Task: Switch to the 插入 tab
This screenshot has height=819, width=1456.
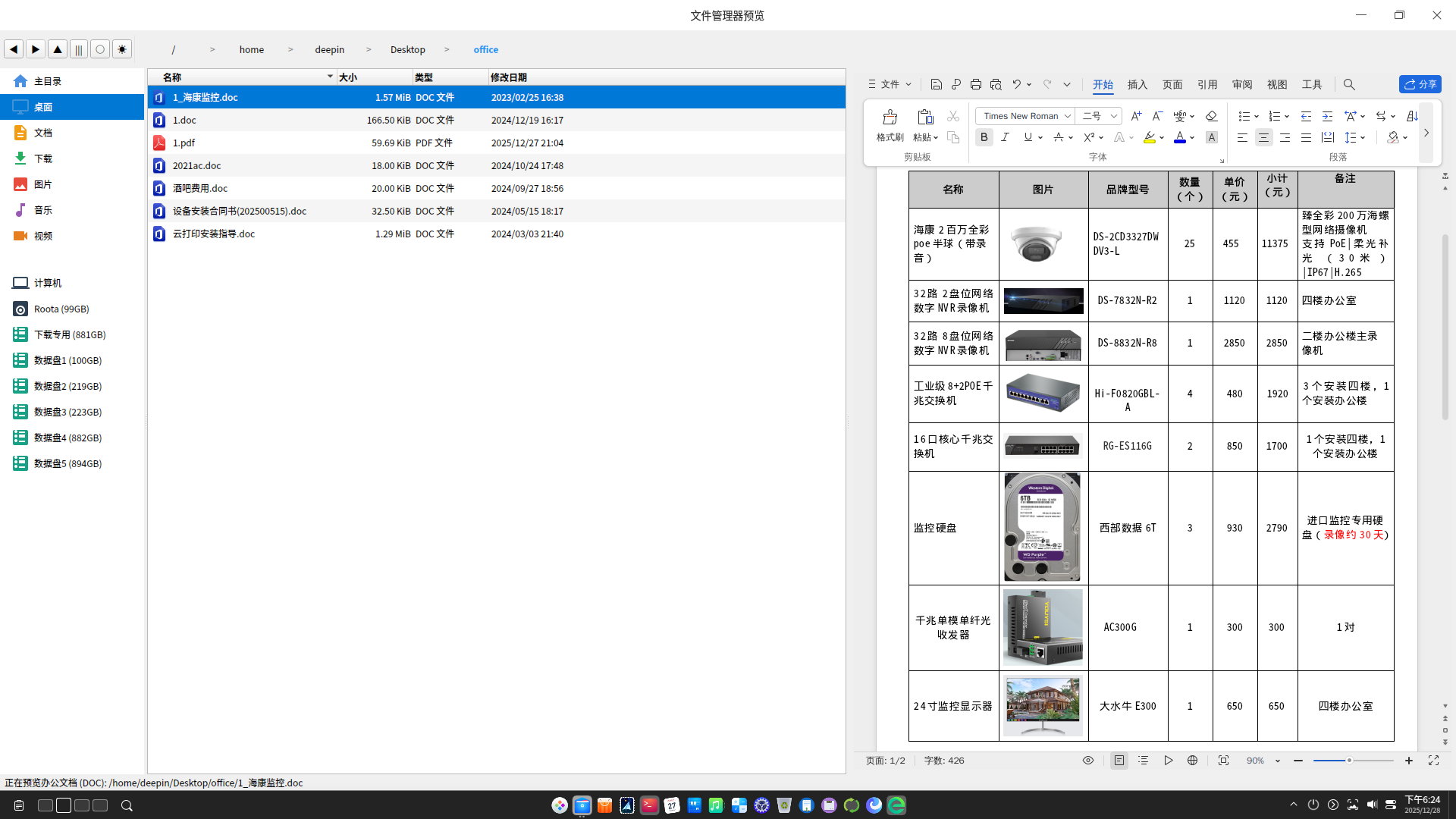Action: 1137,84
